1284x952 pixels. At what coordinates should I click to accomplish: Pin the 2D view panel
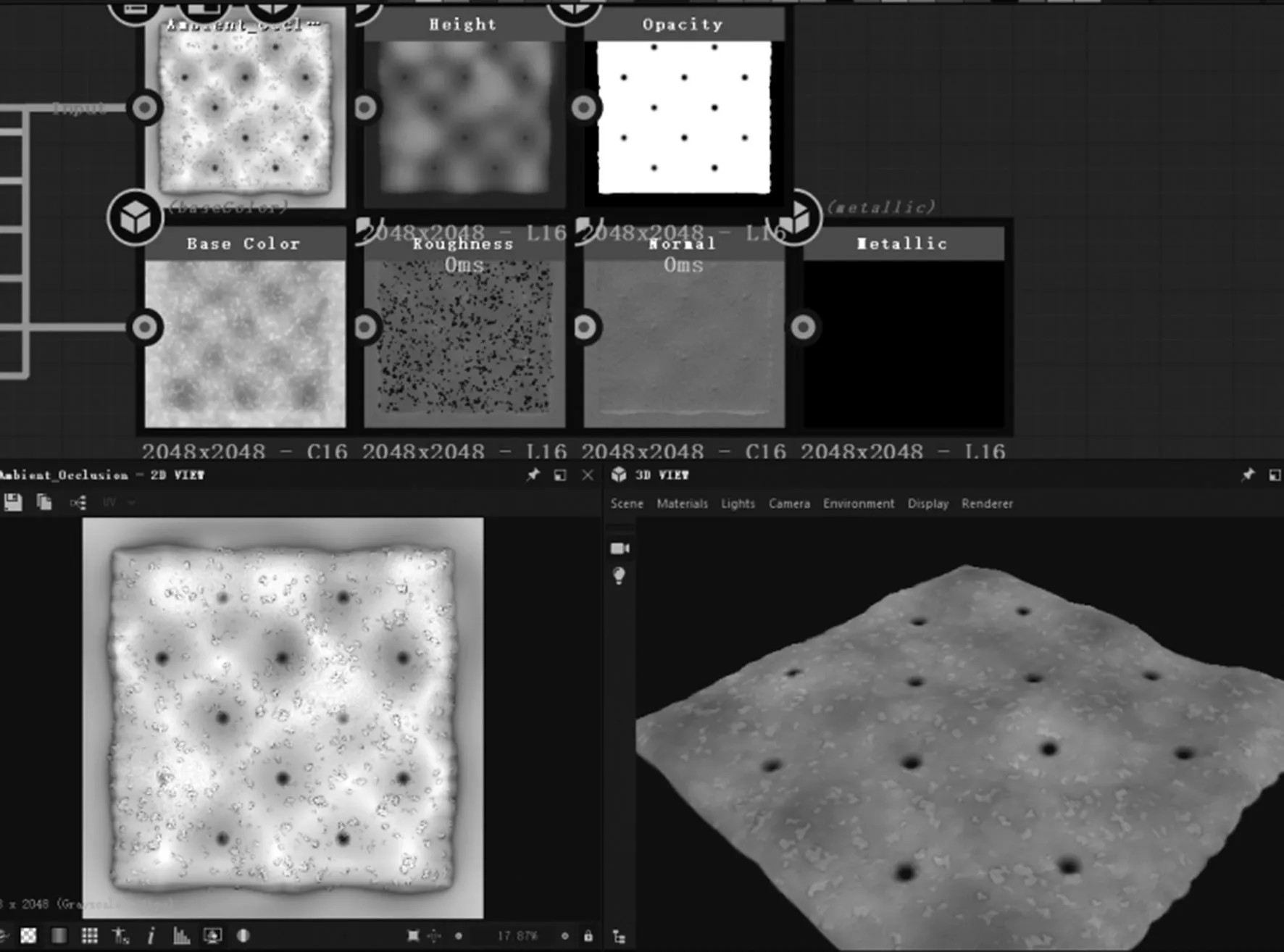point(533,475)
